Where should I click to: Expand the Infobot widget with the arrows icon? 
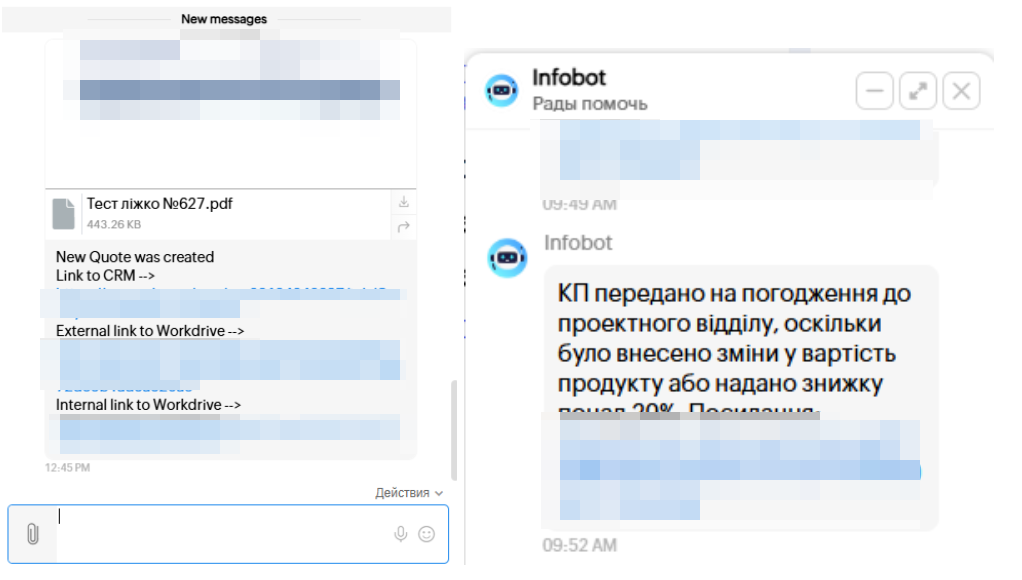tap(918, 90)
